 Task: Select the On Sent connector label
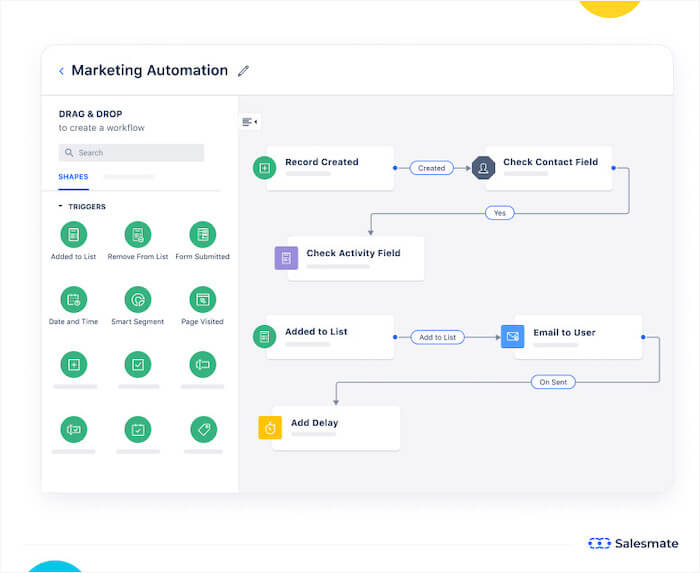(553, 382)
